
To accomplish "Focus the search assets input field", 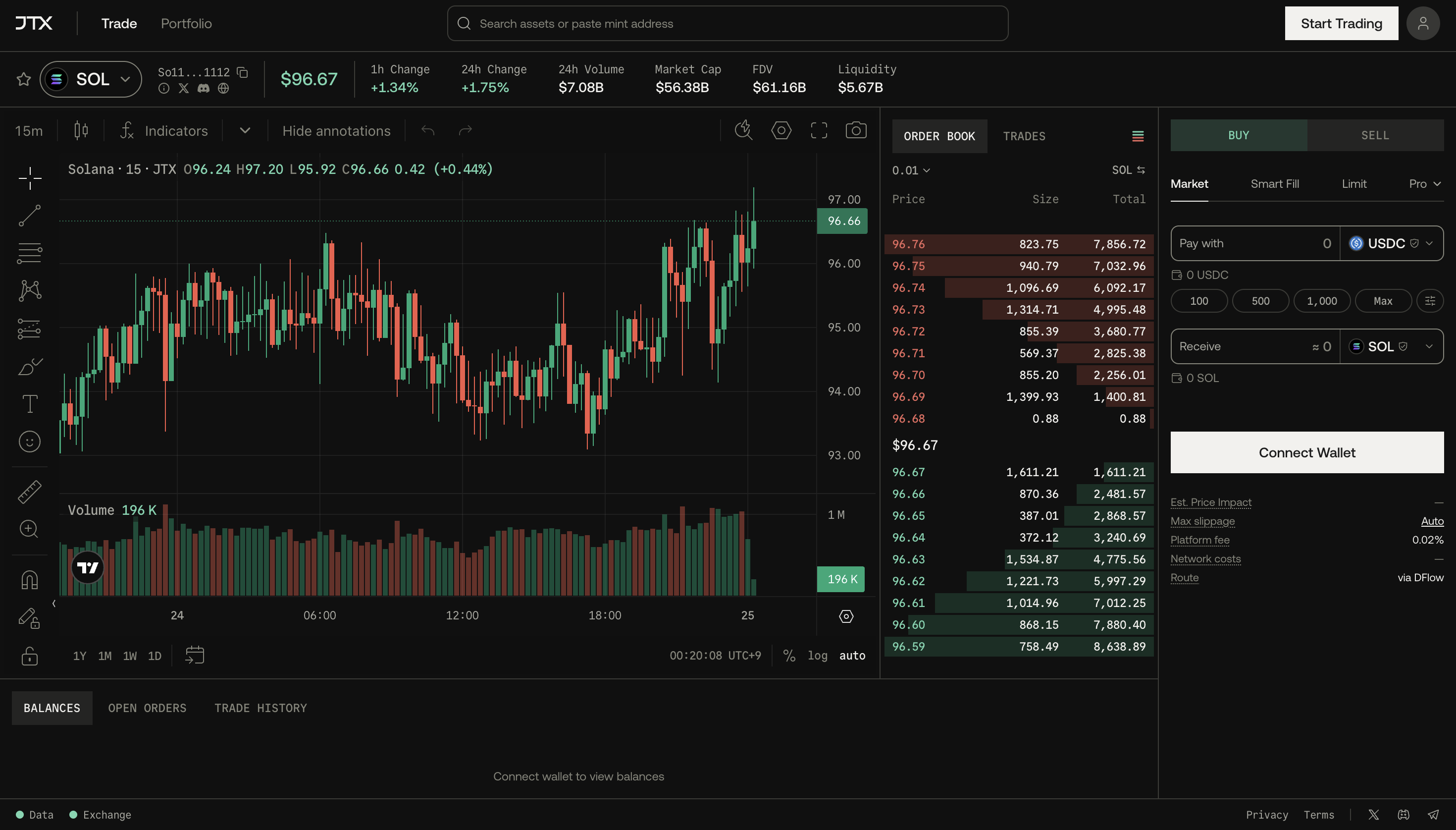I will point(728,23).
